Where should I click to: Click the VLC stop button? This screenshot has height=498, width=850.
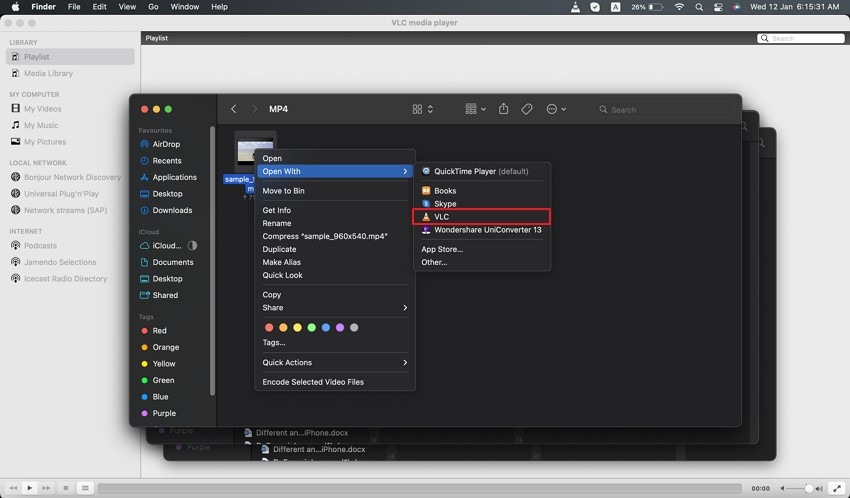click(x=66, y=488)
